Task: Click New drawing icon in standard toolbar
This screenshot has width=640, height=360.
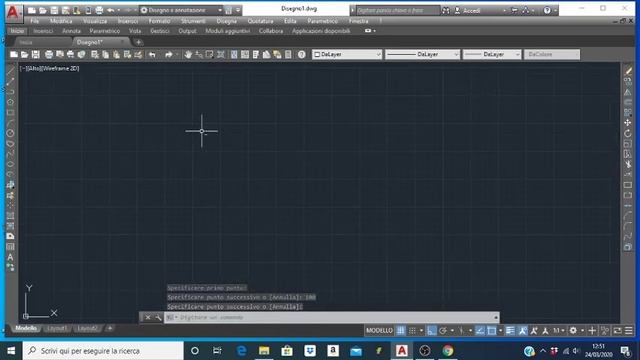Action: (14, 54)
